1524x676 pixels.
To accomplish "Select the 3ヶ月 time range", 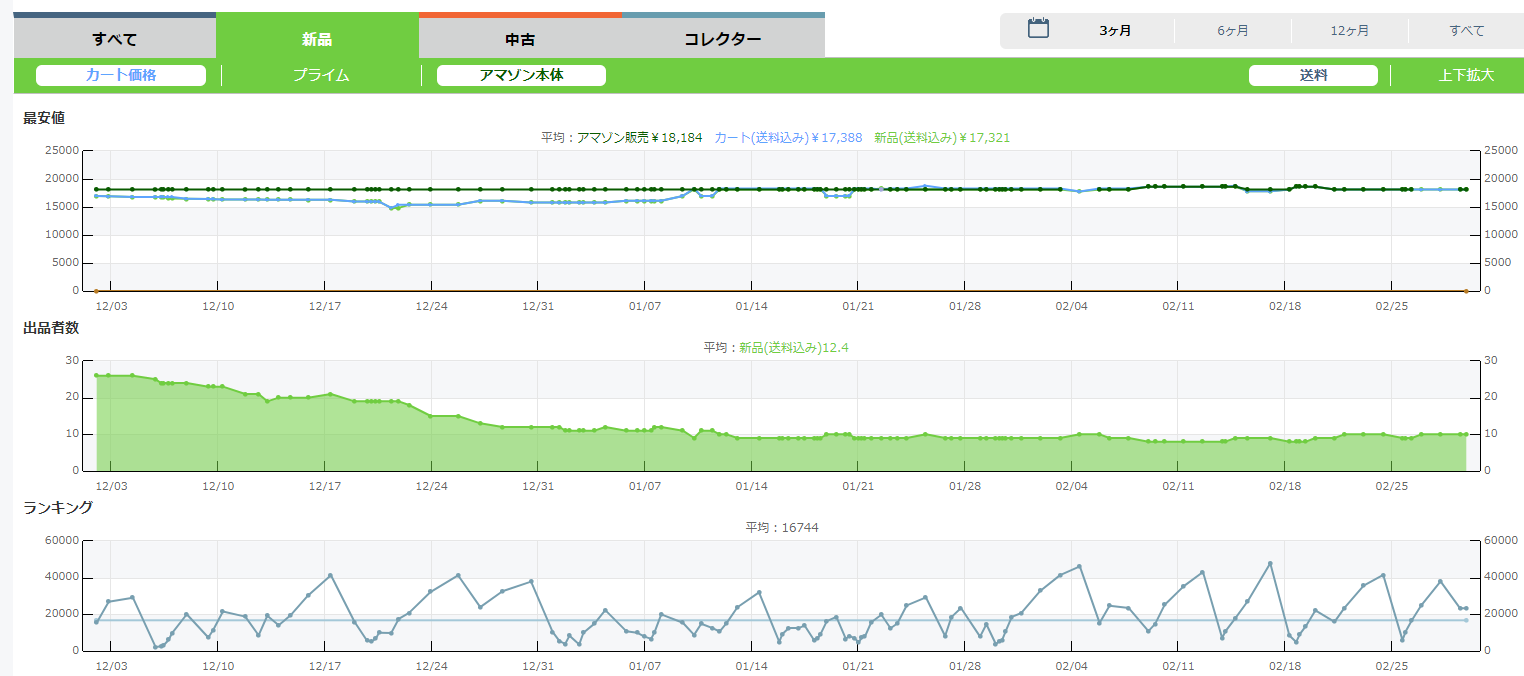I will click(x=1115, y=31).
